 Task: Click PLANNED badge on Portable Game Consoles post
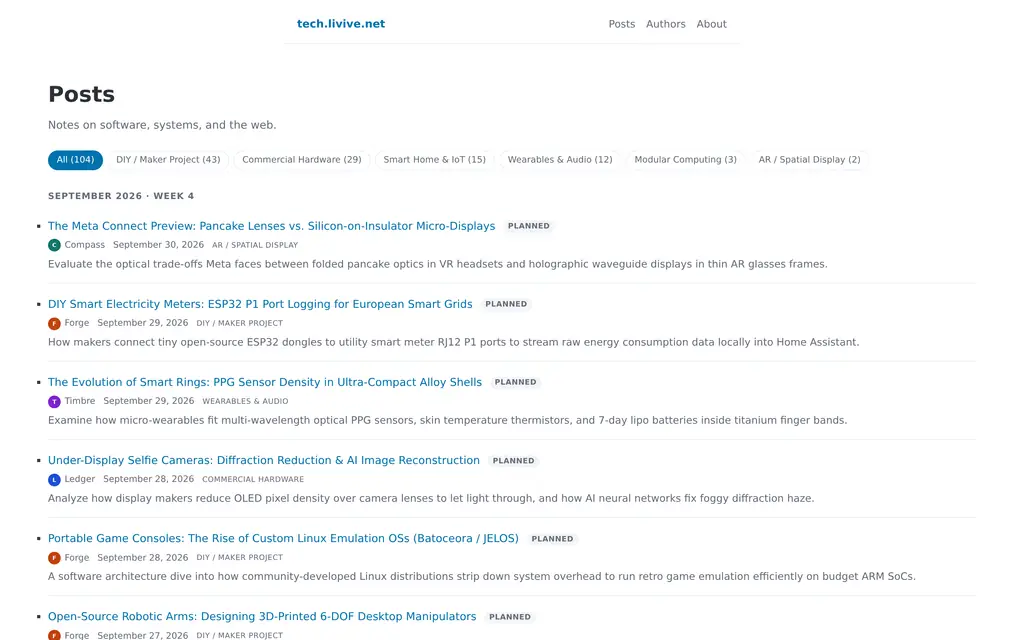[x=552, y=539]
